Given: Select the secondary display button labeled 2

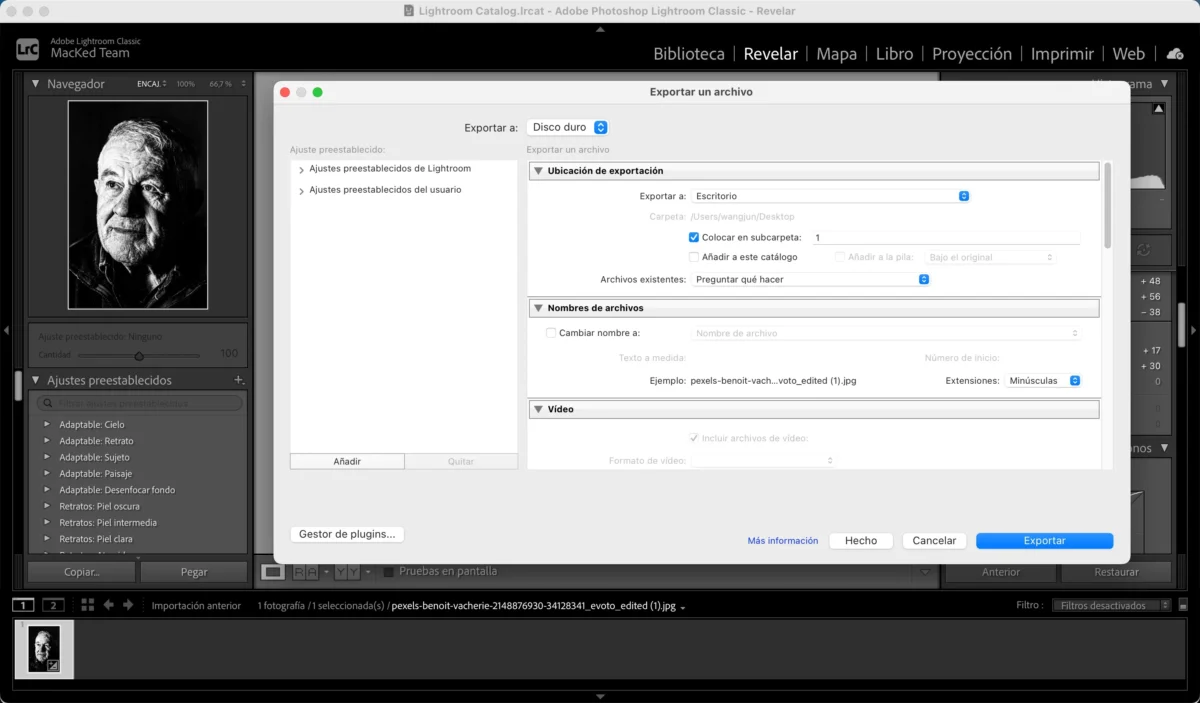Looking at the screenshot, I should (x=54, y=605).
